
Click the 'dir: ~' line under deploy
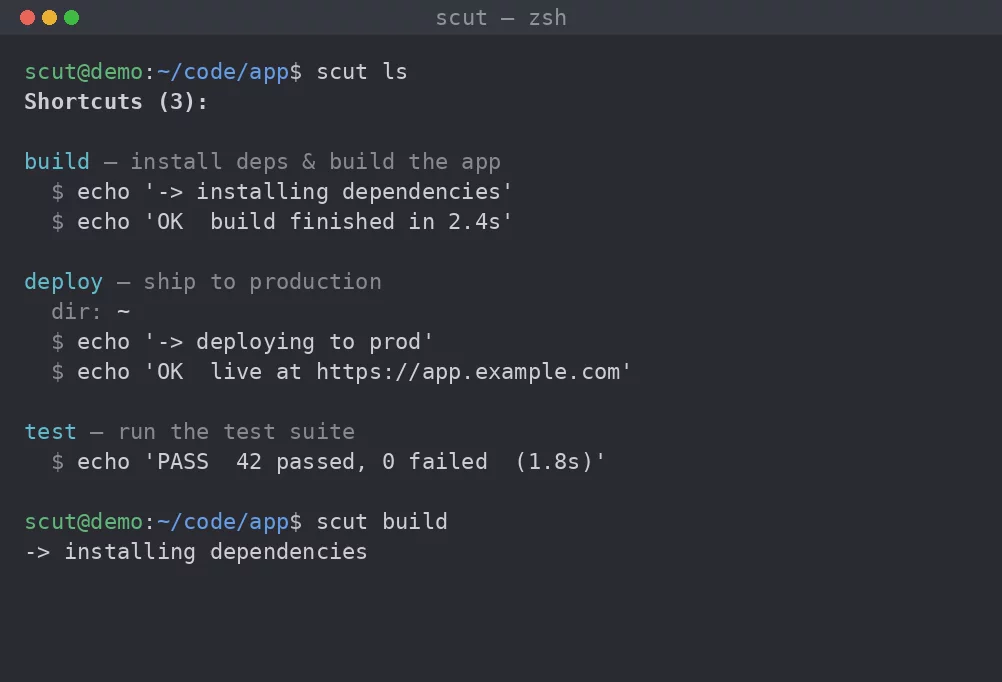[91, 312]
